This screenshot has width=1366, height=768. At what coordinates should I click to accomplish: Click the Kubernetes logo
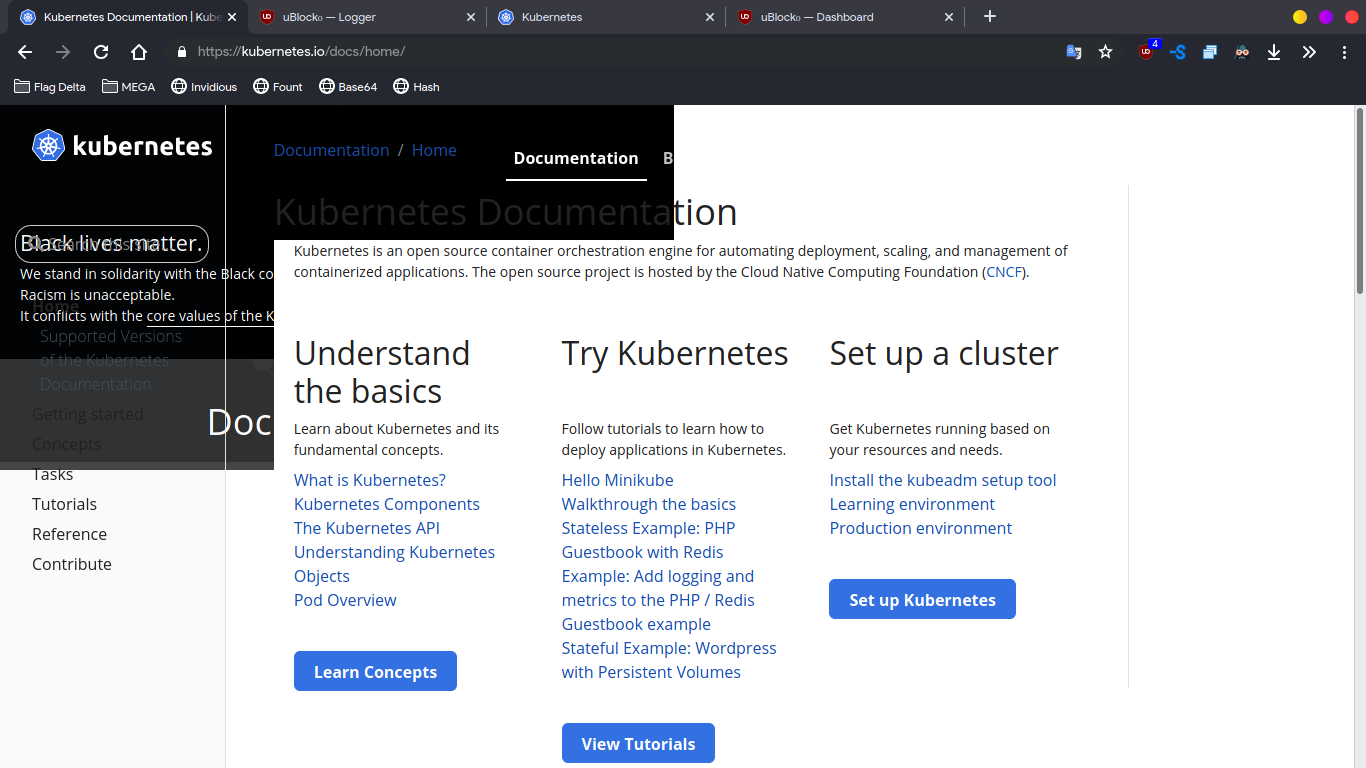(122, 146)
